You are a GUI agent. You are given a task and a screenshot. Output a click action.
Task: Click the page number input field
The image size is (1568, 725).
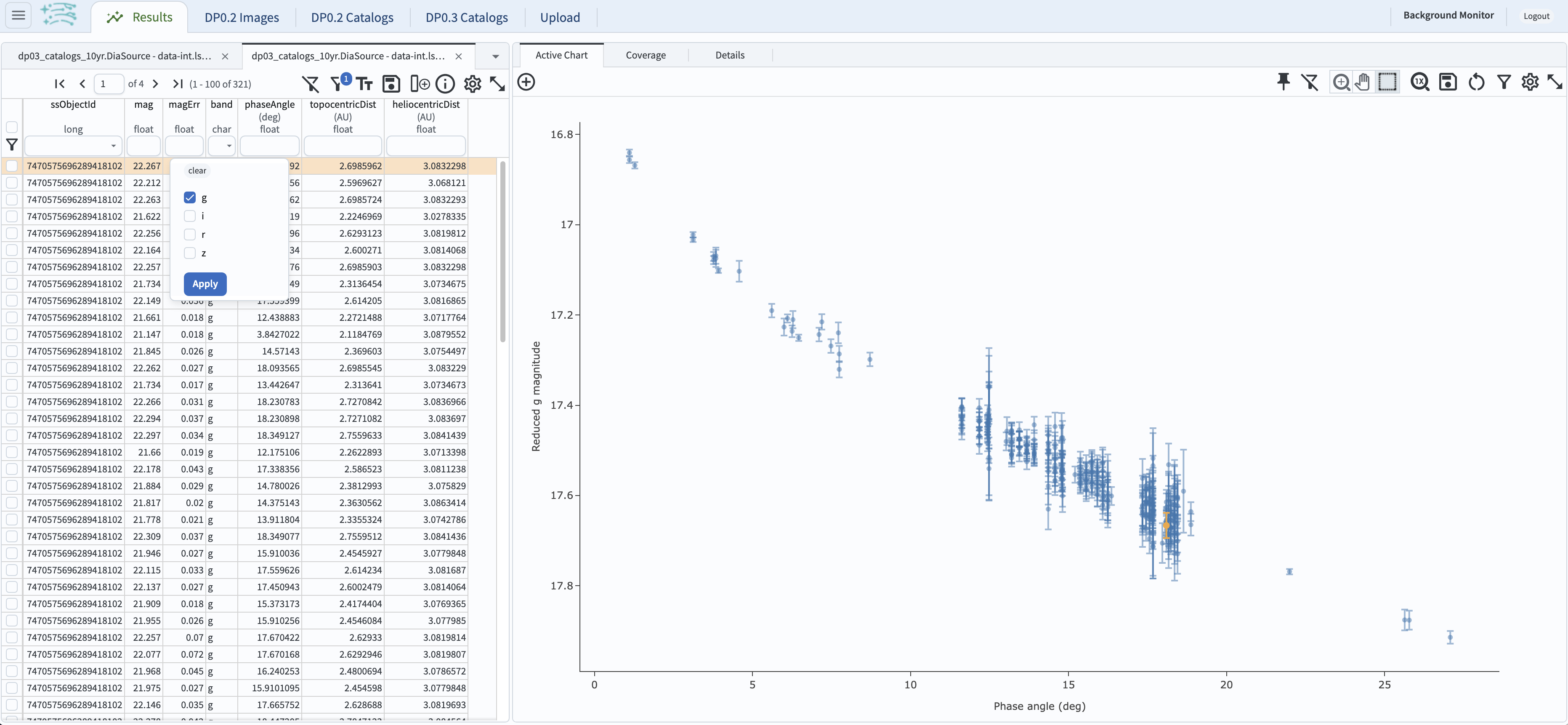109,84
